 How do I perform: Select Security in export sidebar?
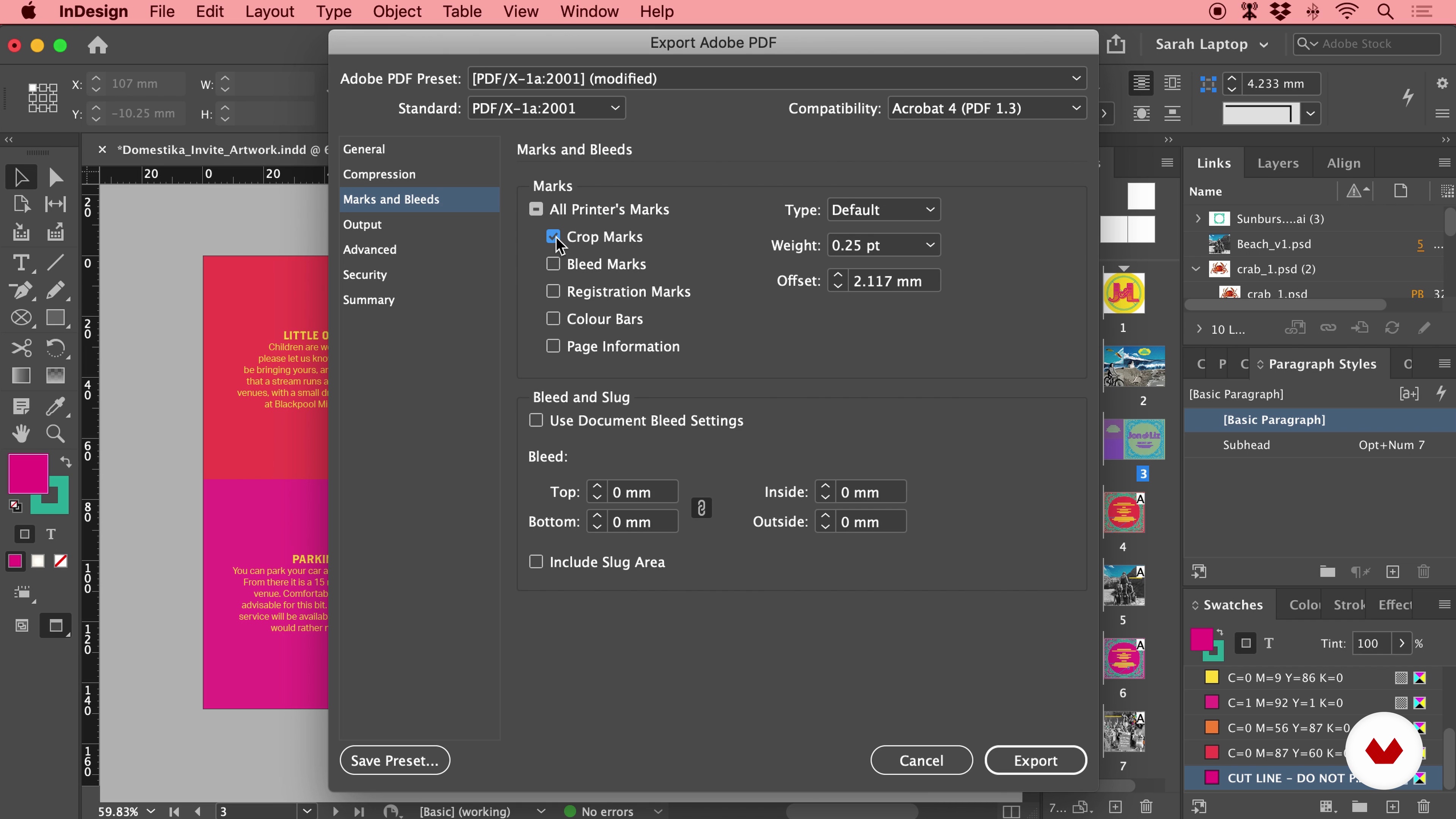coord(364,275)
